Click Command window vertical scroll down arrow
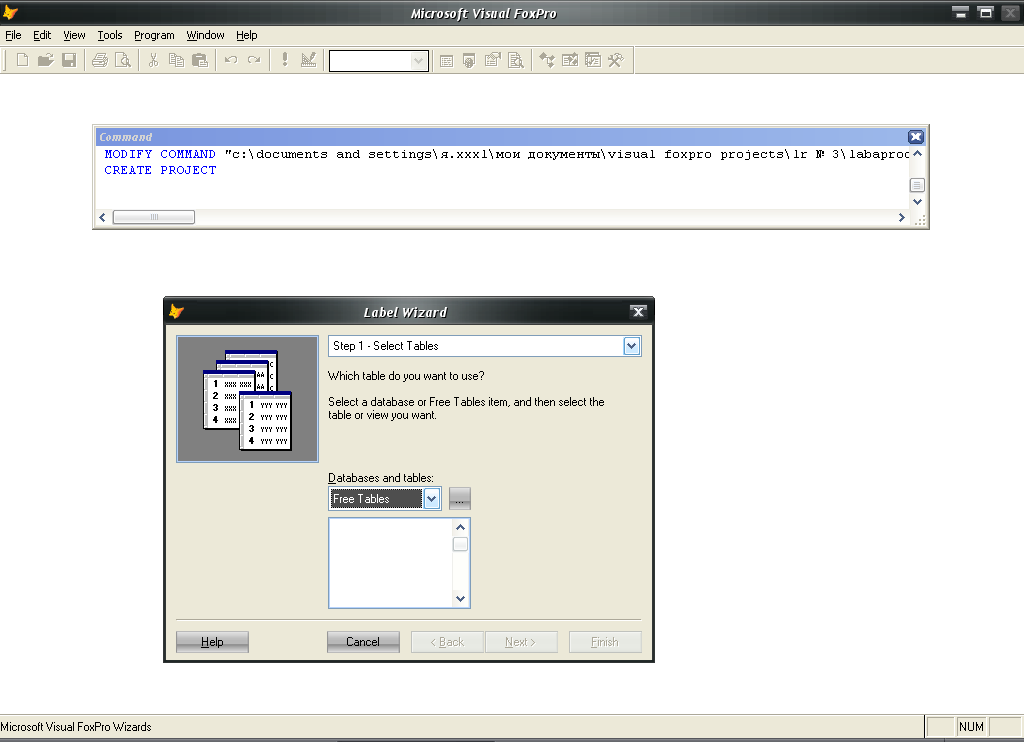Screen dimensions: 1024x742 [917, 202]
